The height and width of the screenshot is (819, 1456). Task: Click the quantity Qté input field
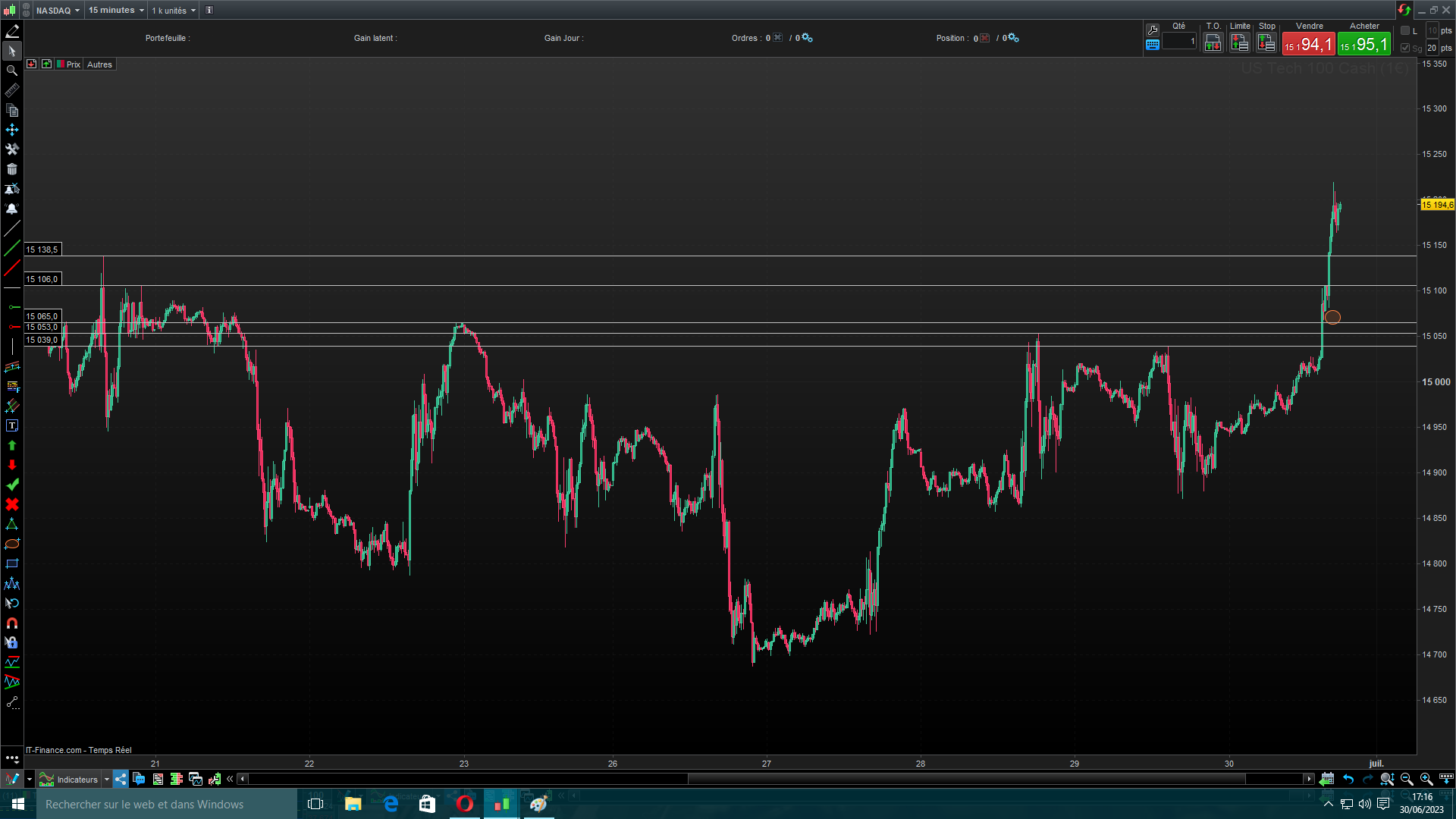coord(1178,42)
